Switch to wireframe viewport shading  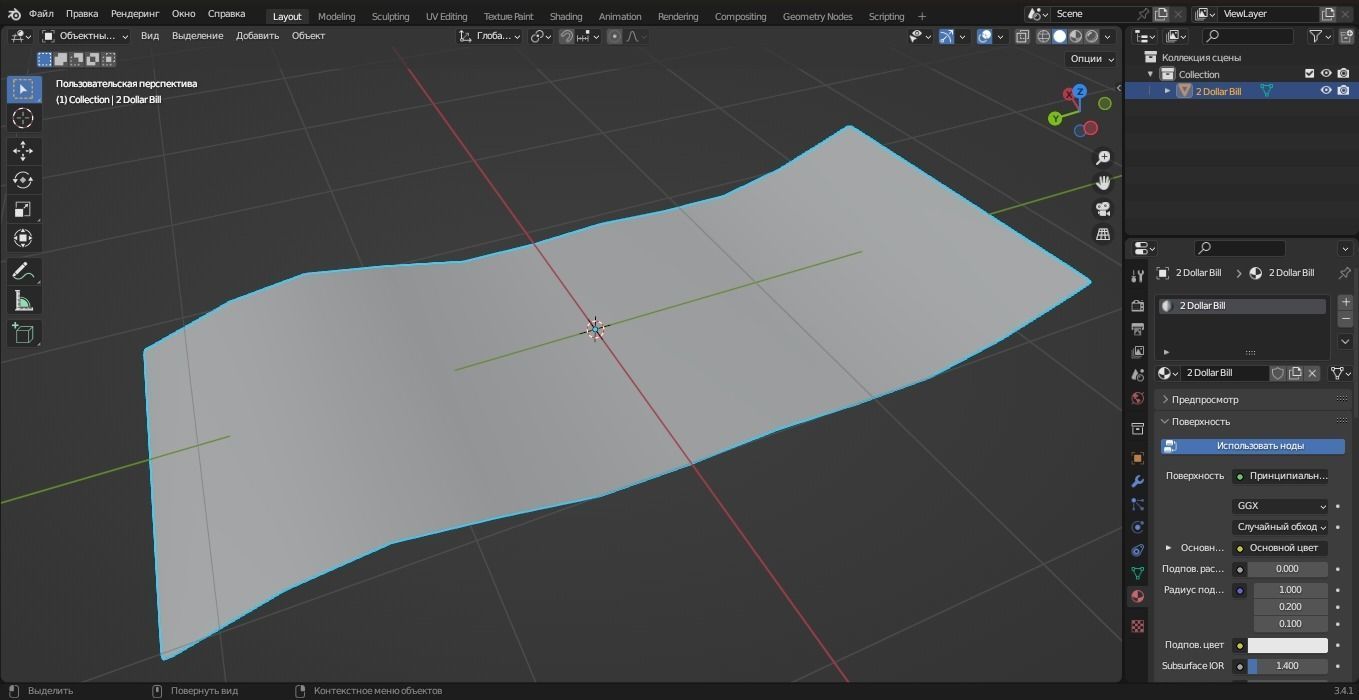coord(1043,36)
